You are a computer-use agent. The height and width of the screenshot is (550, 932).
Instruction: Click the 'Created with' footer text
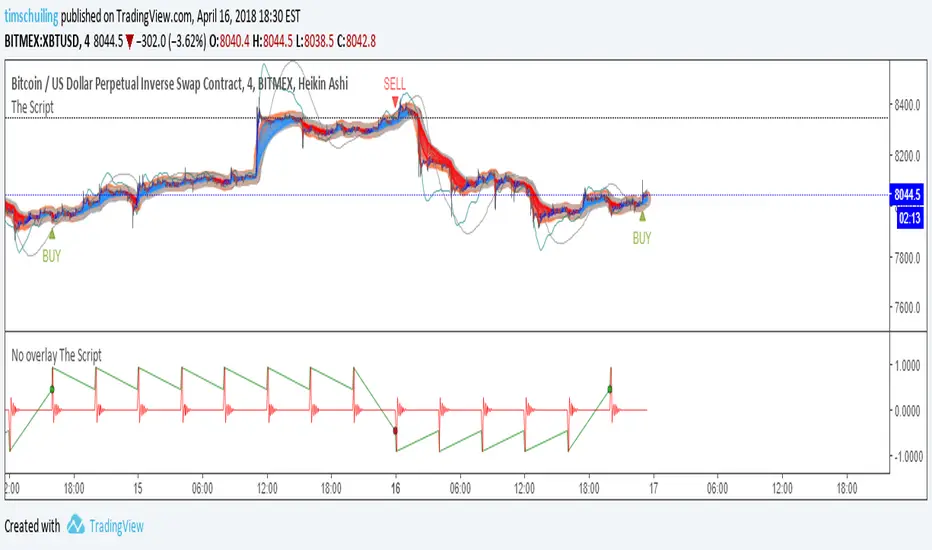click(x=32, y=526)
